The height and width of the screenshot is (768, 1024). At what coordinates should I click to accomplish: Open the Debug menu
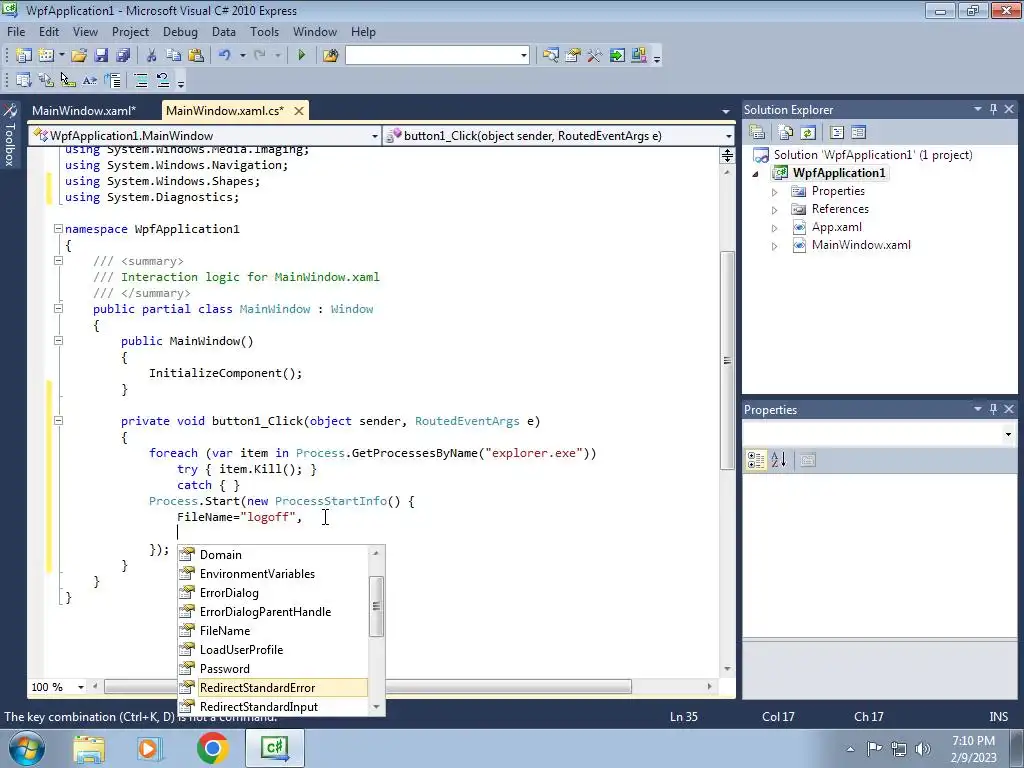180,31
